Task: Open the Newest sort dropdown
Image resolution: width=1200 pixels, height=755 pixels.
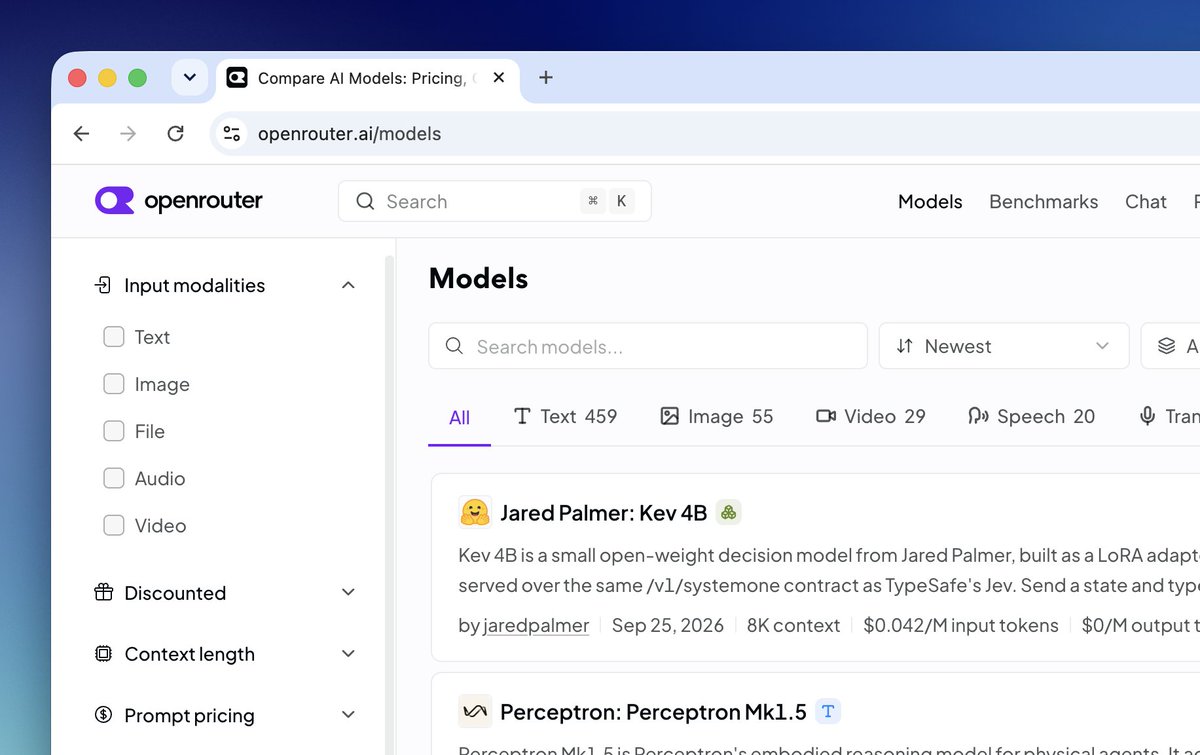Action: point(1004,346)
